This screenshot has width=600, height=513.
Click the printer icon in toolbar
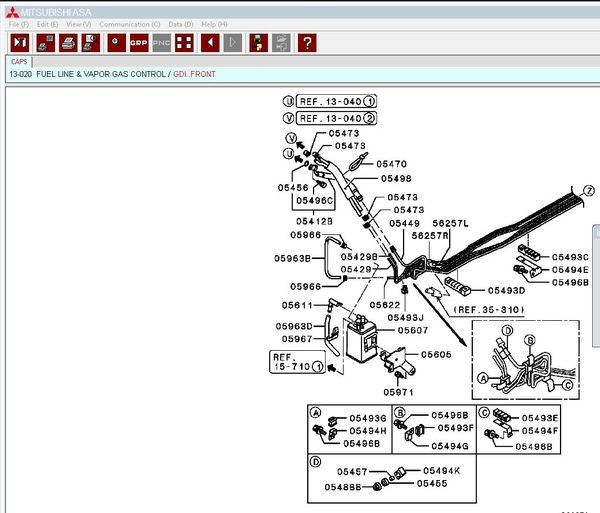tap(68, 42)
